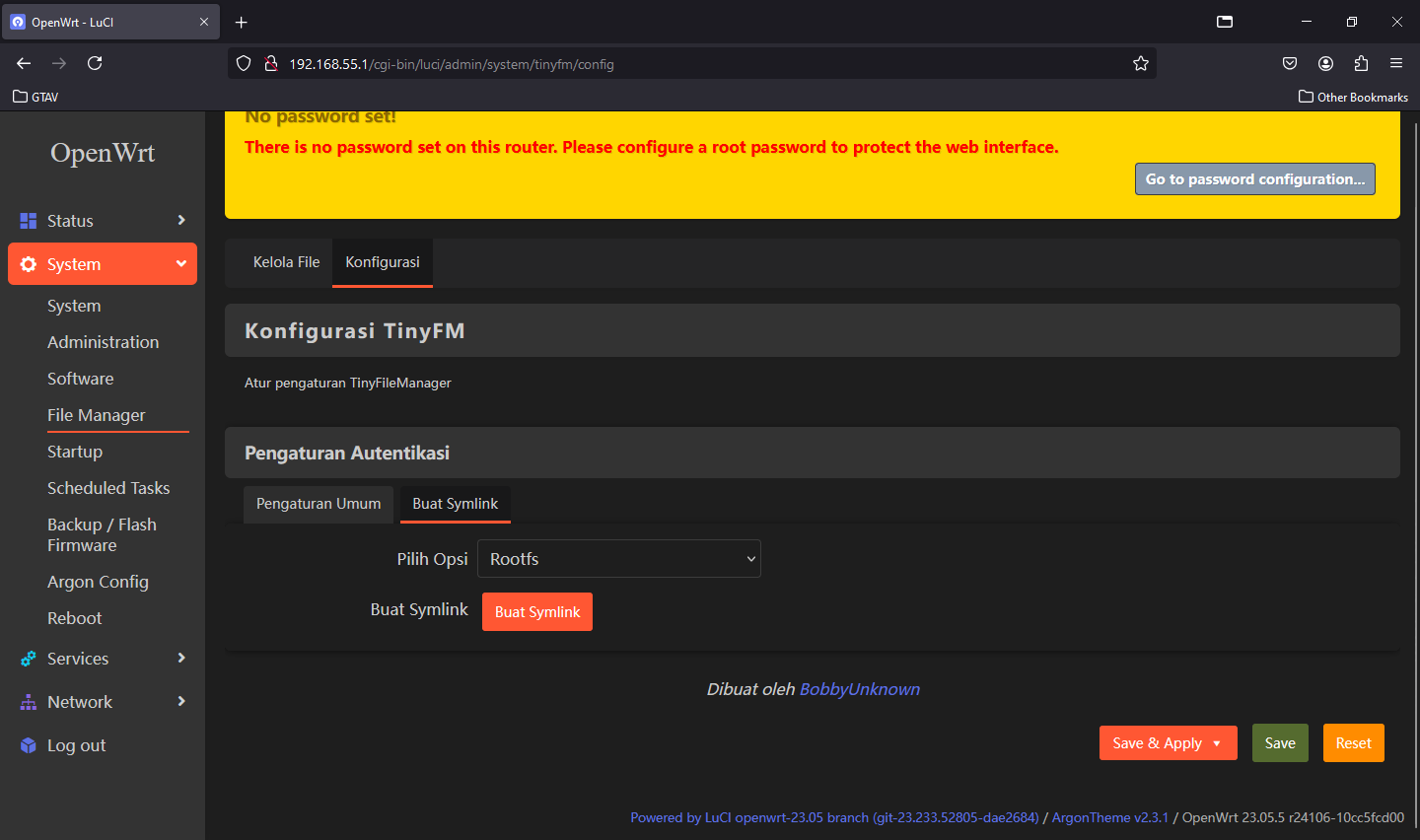This screenshot has width=1420, height=840.
Task: Open the Scheduled Tasks menu item
Action: (x=108, y=488)
